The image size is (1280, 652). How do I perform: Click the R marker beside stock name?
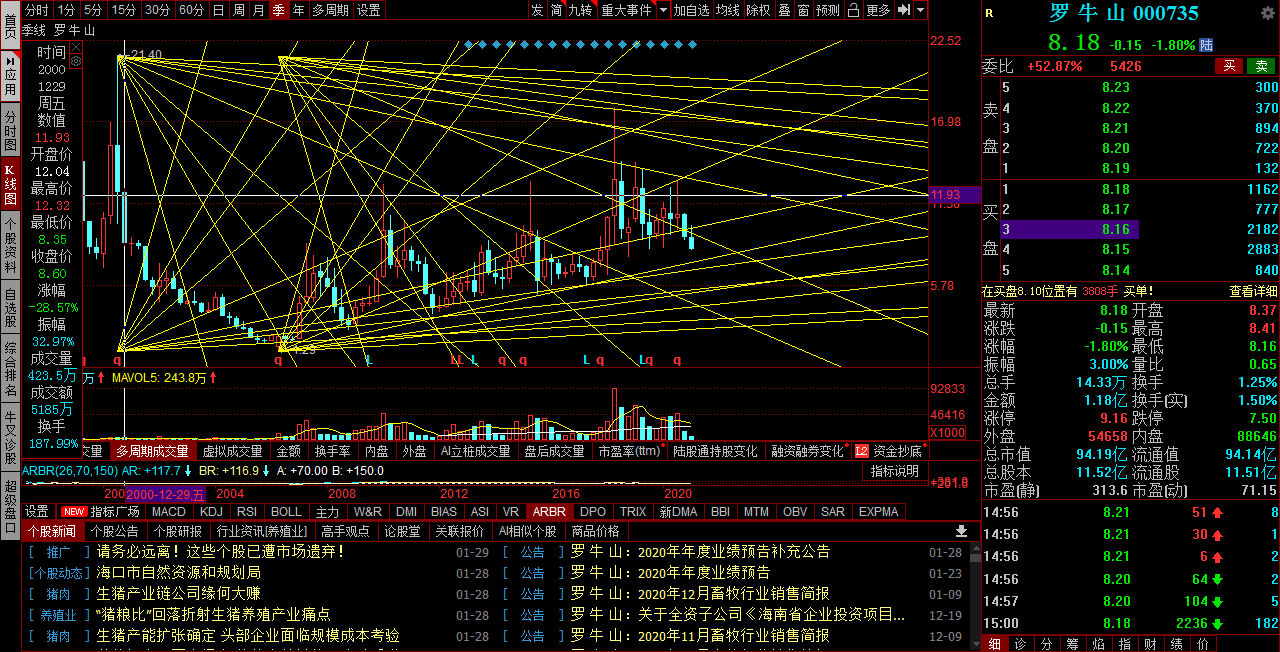989,13
